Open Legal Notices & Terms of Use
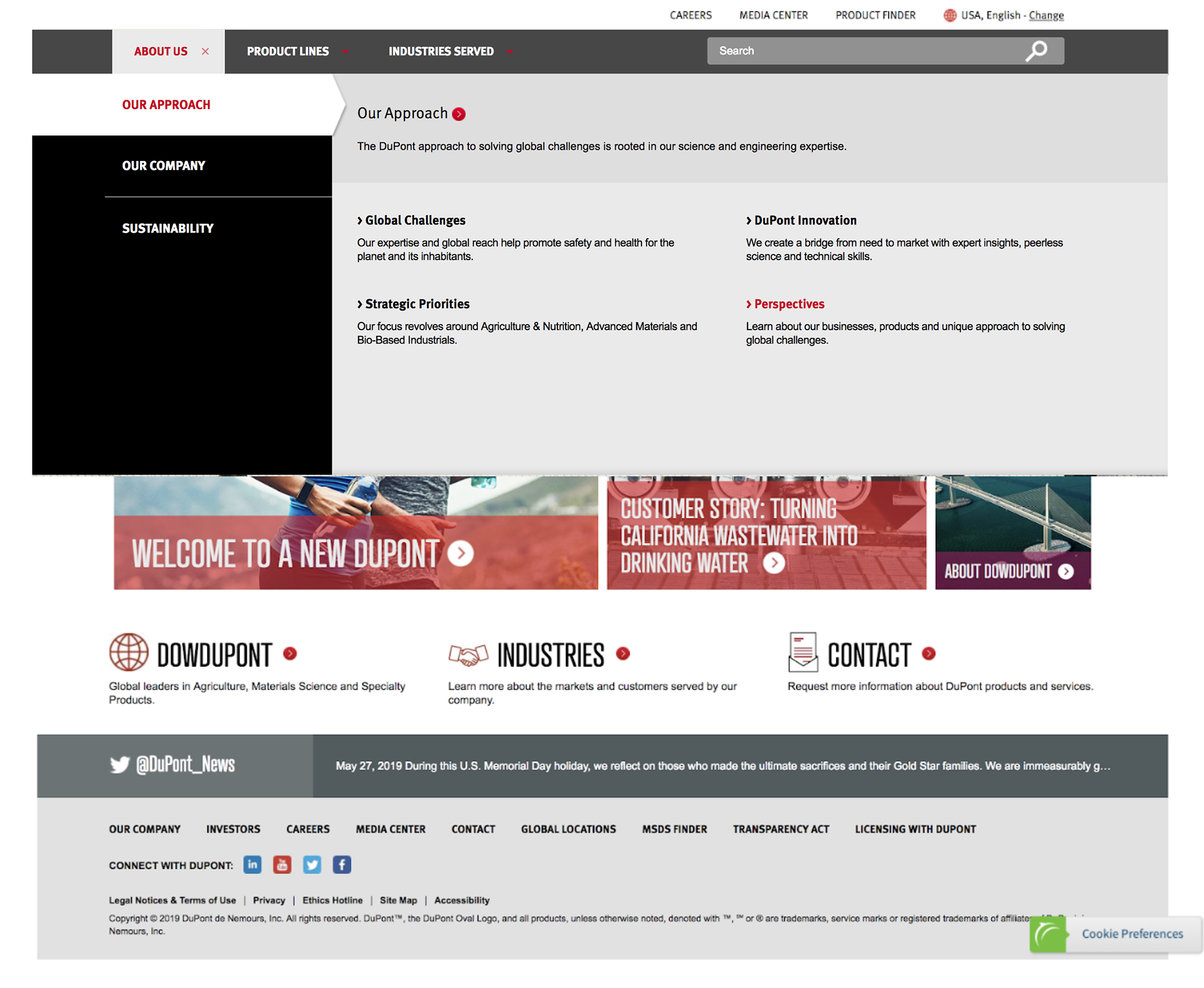 (172, 900)
